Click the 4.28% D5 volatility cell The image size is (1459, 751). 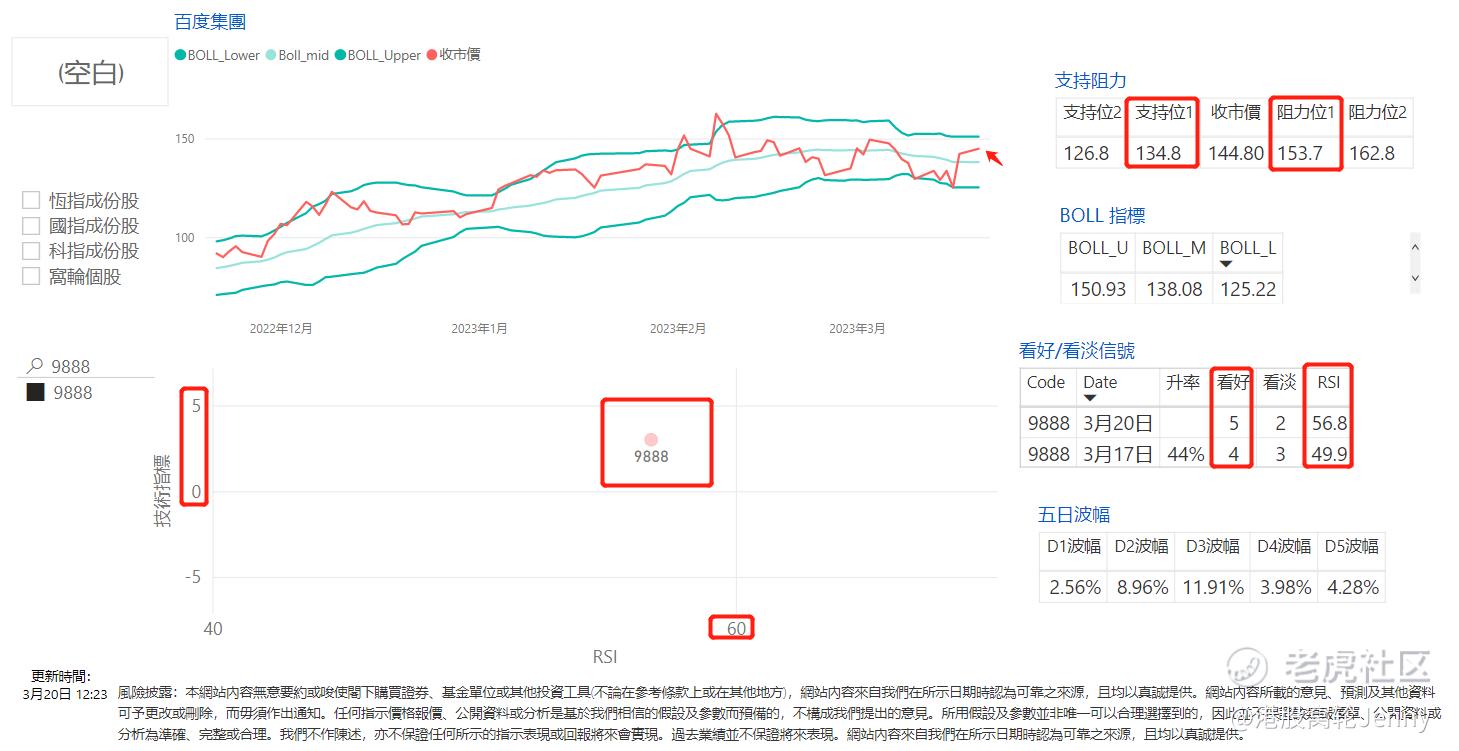[1353, 587]
